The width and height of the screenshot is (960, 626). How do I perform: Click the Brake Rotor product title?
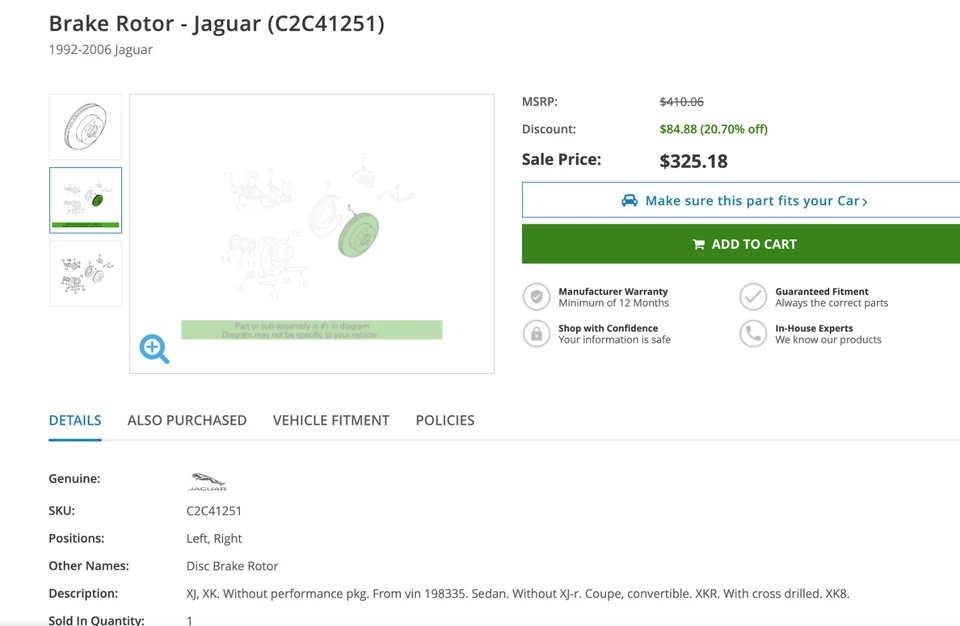(x=216, y=24)
